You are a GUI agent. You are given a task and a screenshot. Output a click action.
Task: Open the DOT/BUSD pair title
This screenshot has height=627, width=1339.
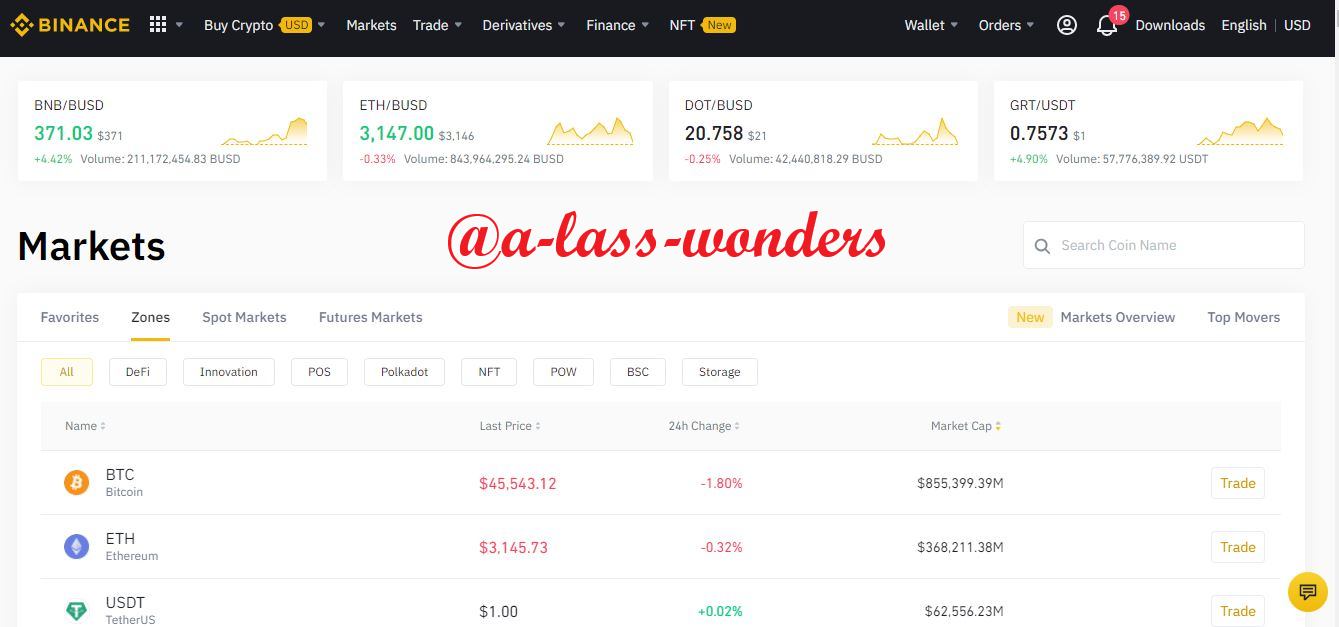pos(719,105)
